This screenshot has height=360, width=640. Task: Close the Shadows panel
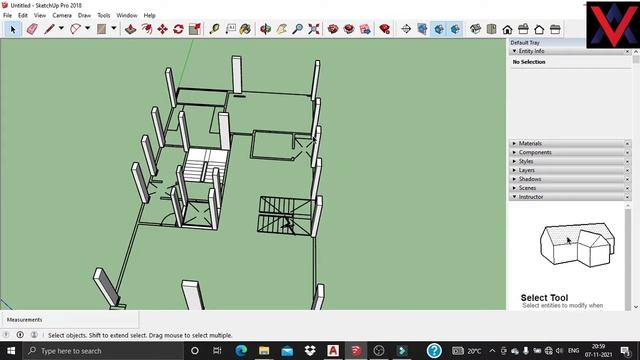tap(627, 179)
